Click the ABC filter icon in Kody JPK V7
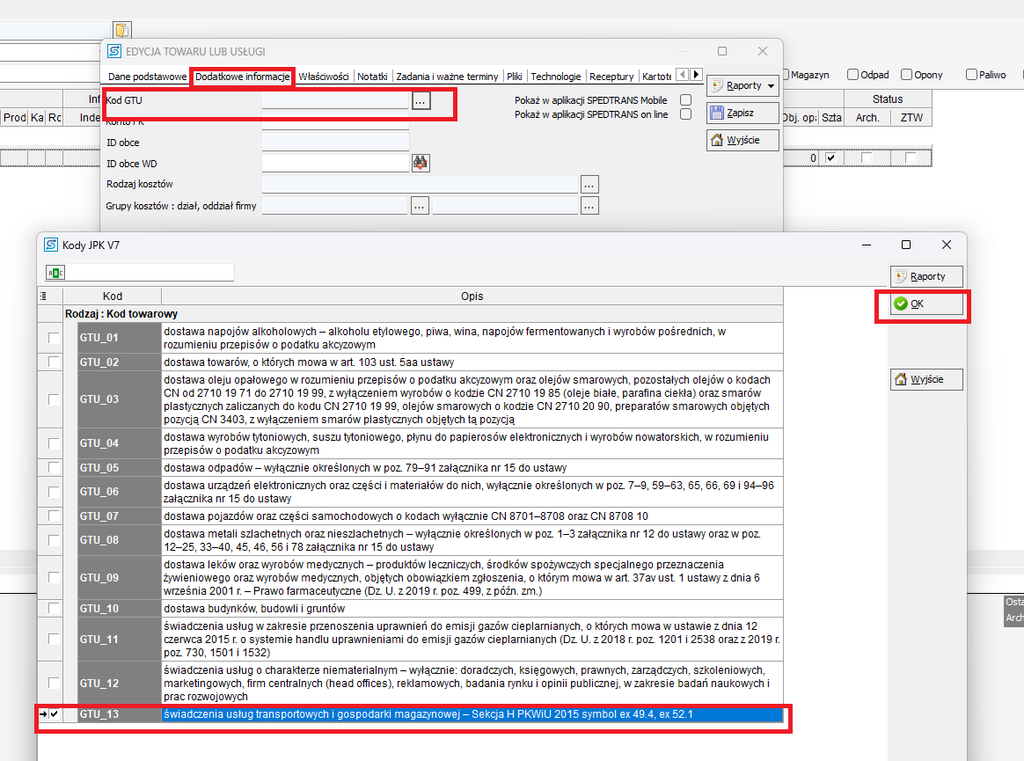Viewport: 1024px width, 761px height. 56,272
